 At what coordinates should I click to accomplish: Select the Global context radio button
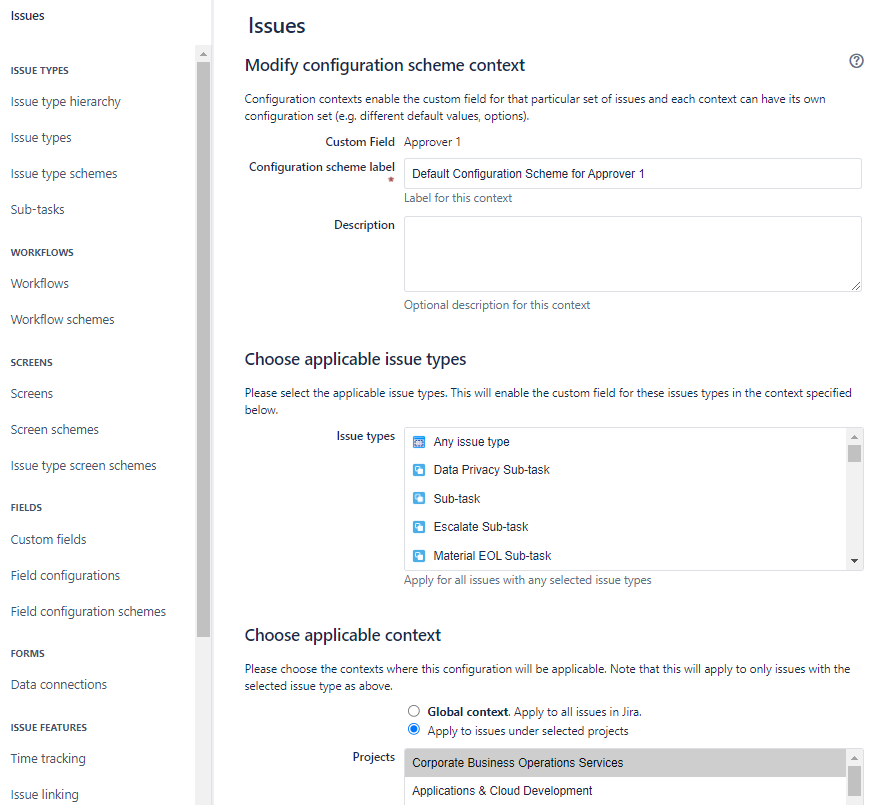click(x=414, y=711)
